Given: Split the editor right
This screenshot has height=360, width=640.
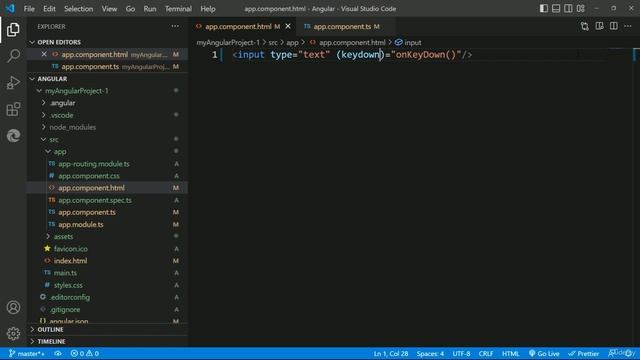Looking at the screenshot, I should tap(613, 26).
